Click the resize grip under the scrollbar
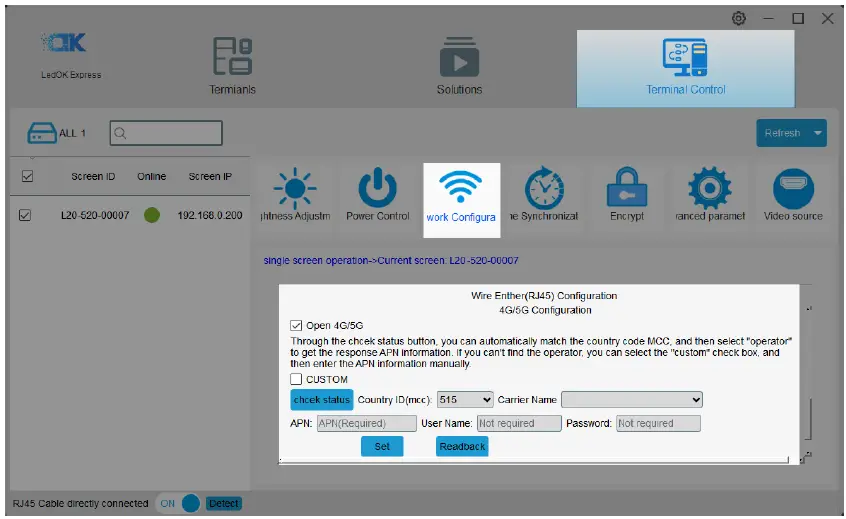The image size is (846, 519). coord(806,457)
